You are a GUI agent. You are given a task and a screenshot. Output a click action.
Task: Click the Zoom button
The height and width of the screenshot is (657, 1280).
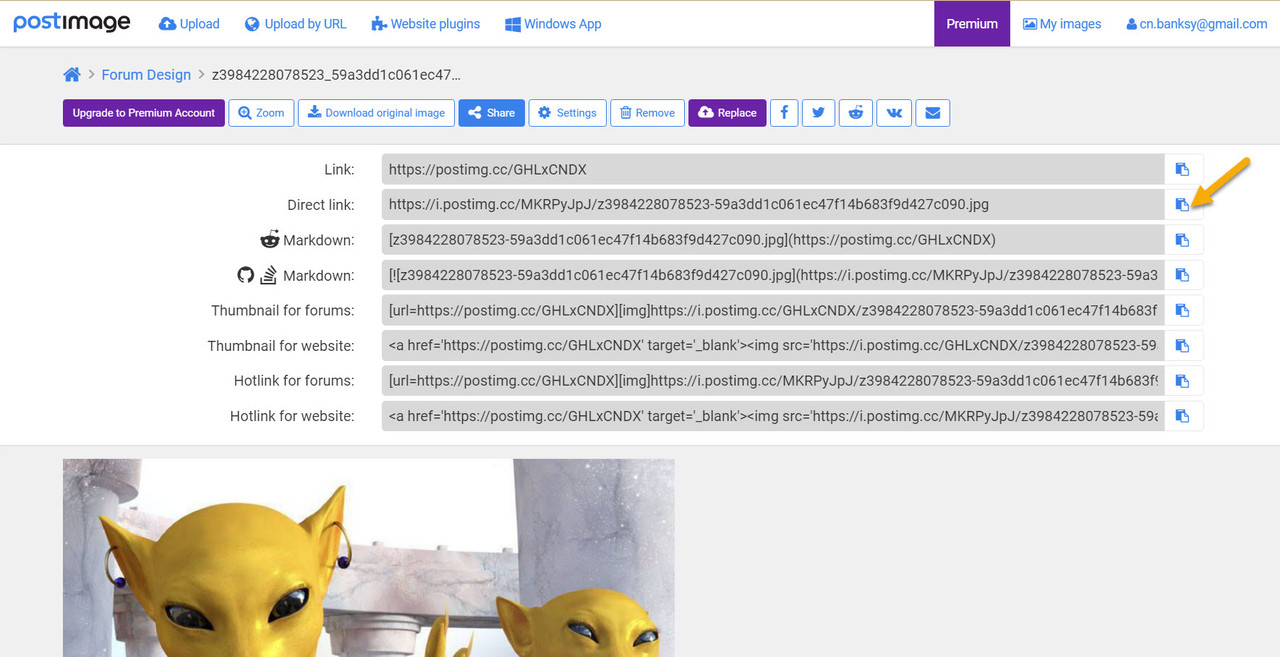[x=261, y=113]
